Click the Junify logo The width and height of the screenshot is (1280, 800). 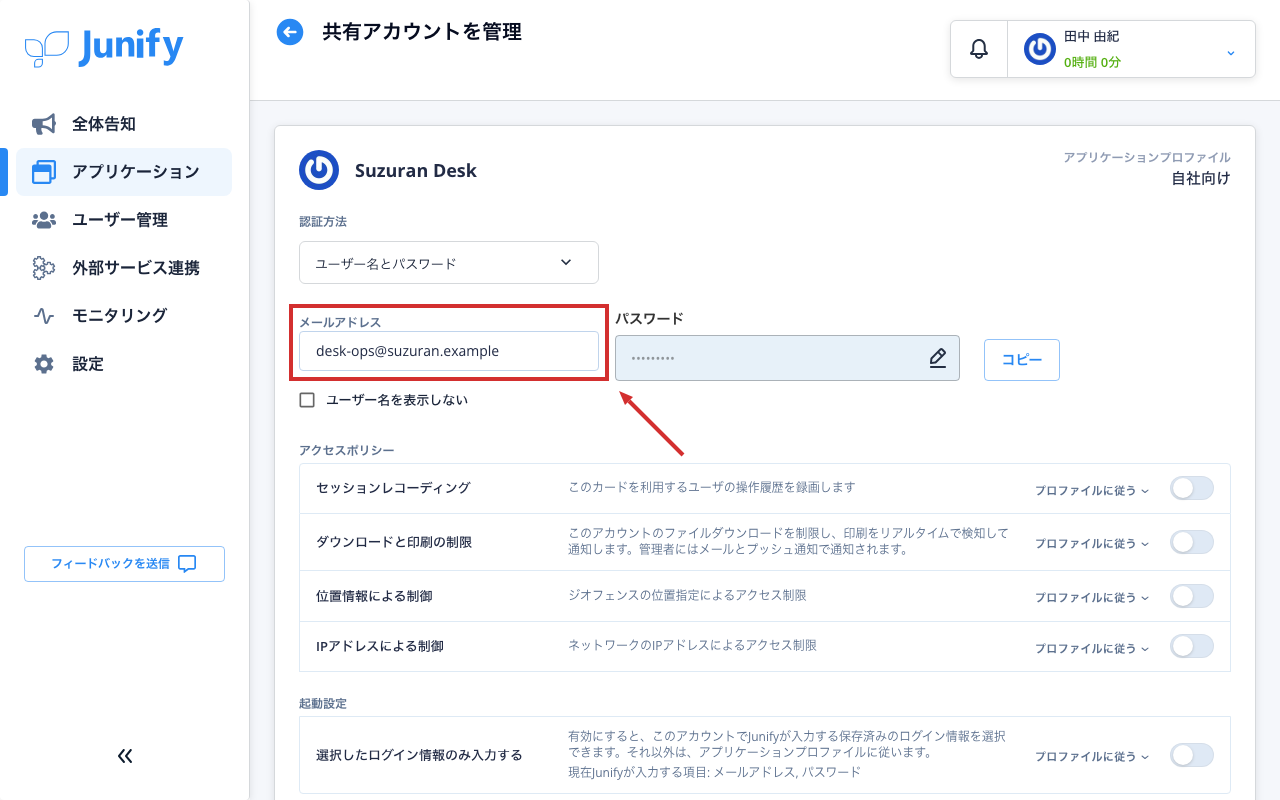click(x=104, y=47)
